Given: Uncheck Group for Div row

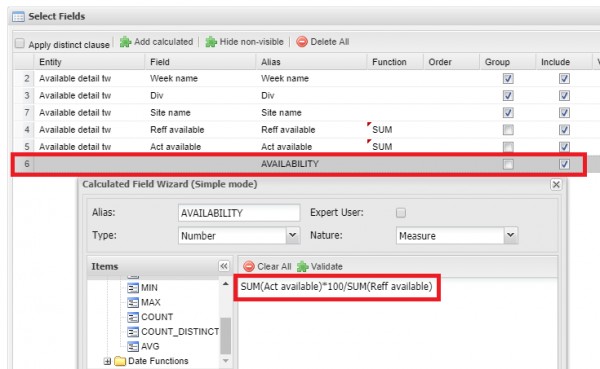Looking at the screenshot, I should [x=508, y=95].
